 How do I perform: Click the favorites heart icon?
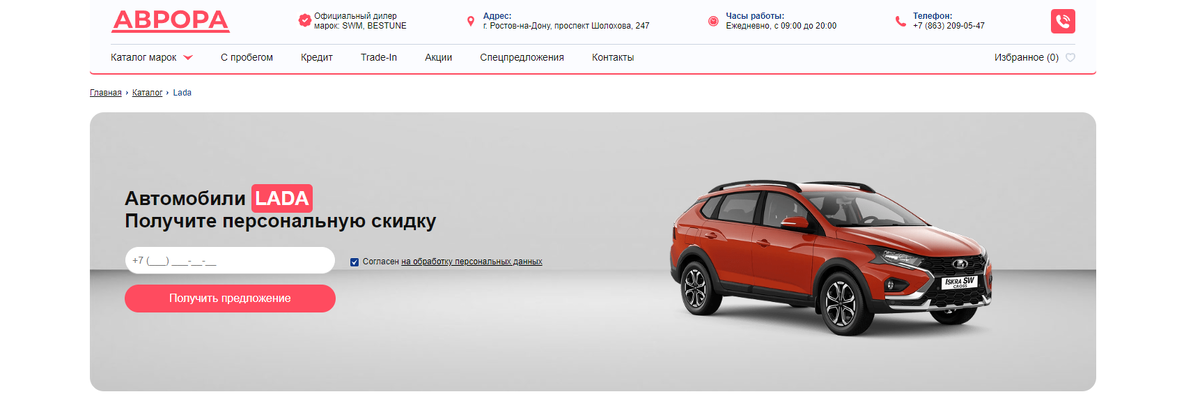pos(1070,58)
